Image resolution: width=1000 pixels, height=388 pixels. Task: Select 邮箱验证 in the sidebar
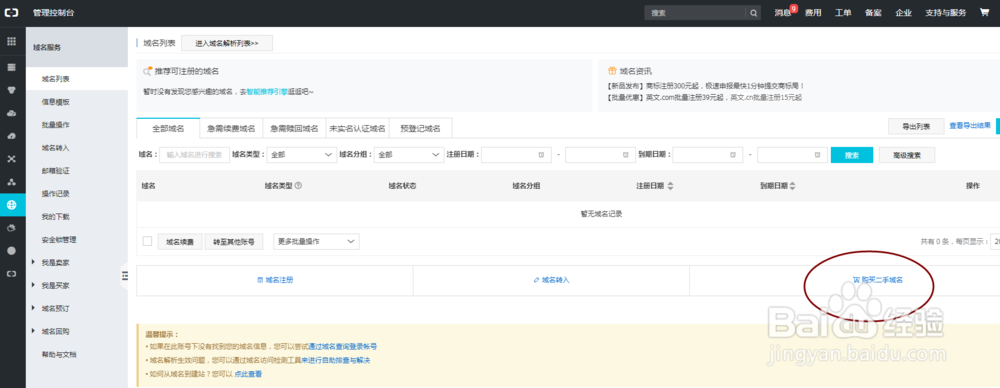tap(55, 170)
